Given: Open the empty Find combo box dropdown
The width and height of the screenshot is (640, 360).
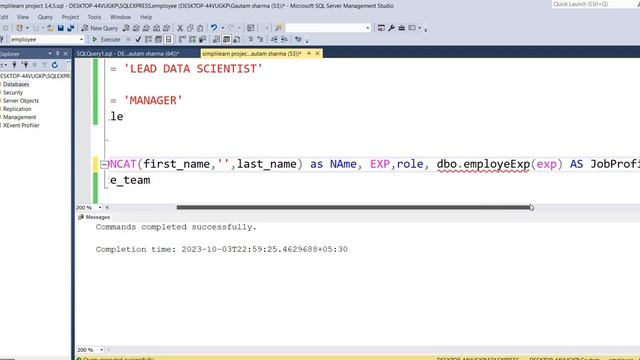Looking at the screenshot, I should click(368, 28).
